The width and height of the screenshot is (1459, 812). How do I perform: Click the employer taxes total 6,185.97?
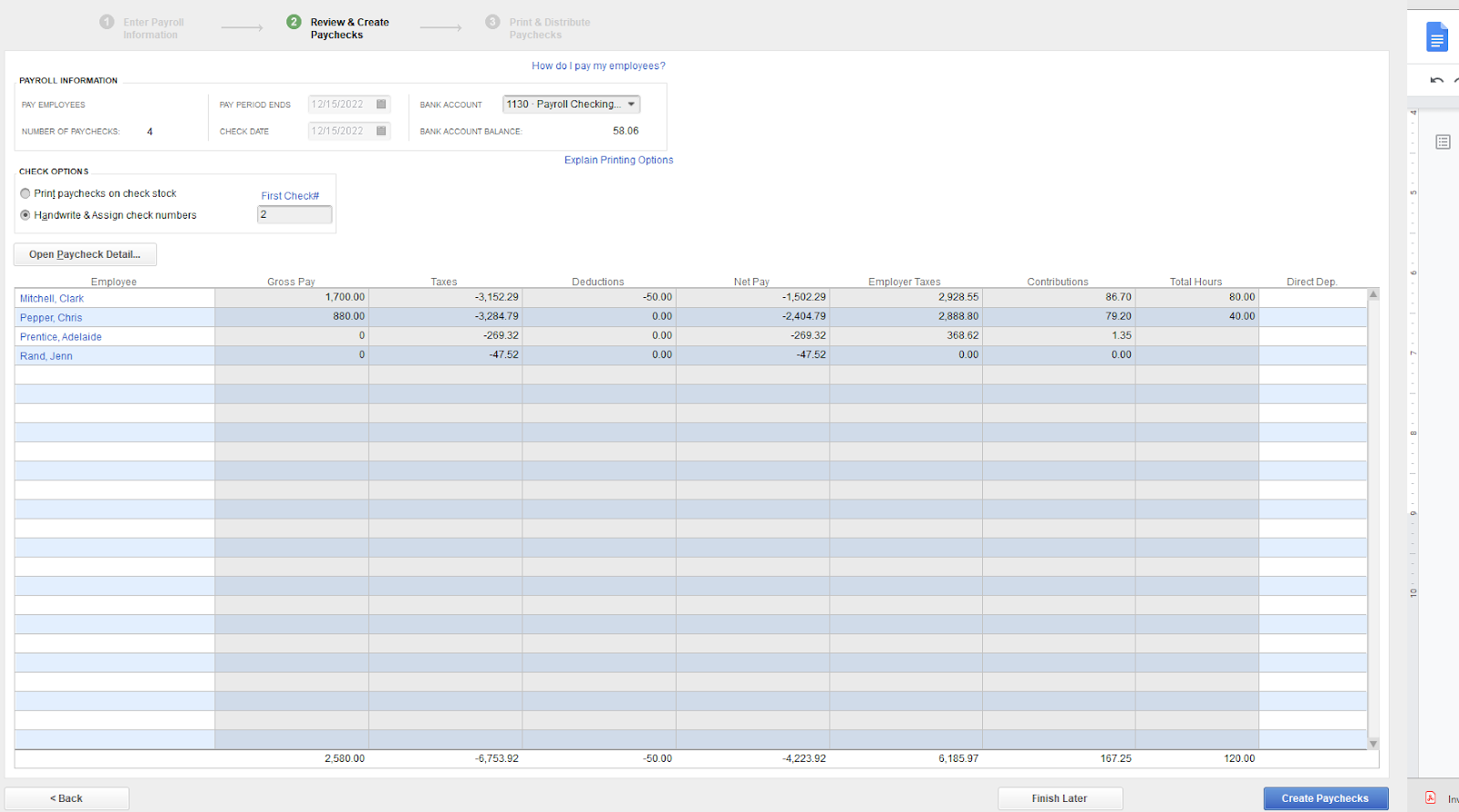(958, 758)
